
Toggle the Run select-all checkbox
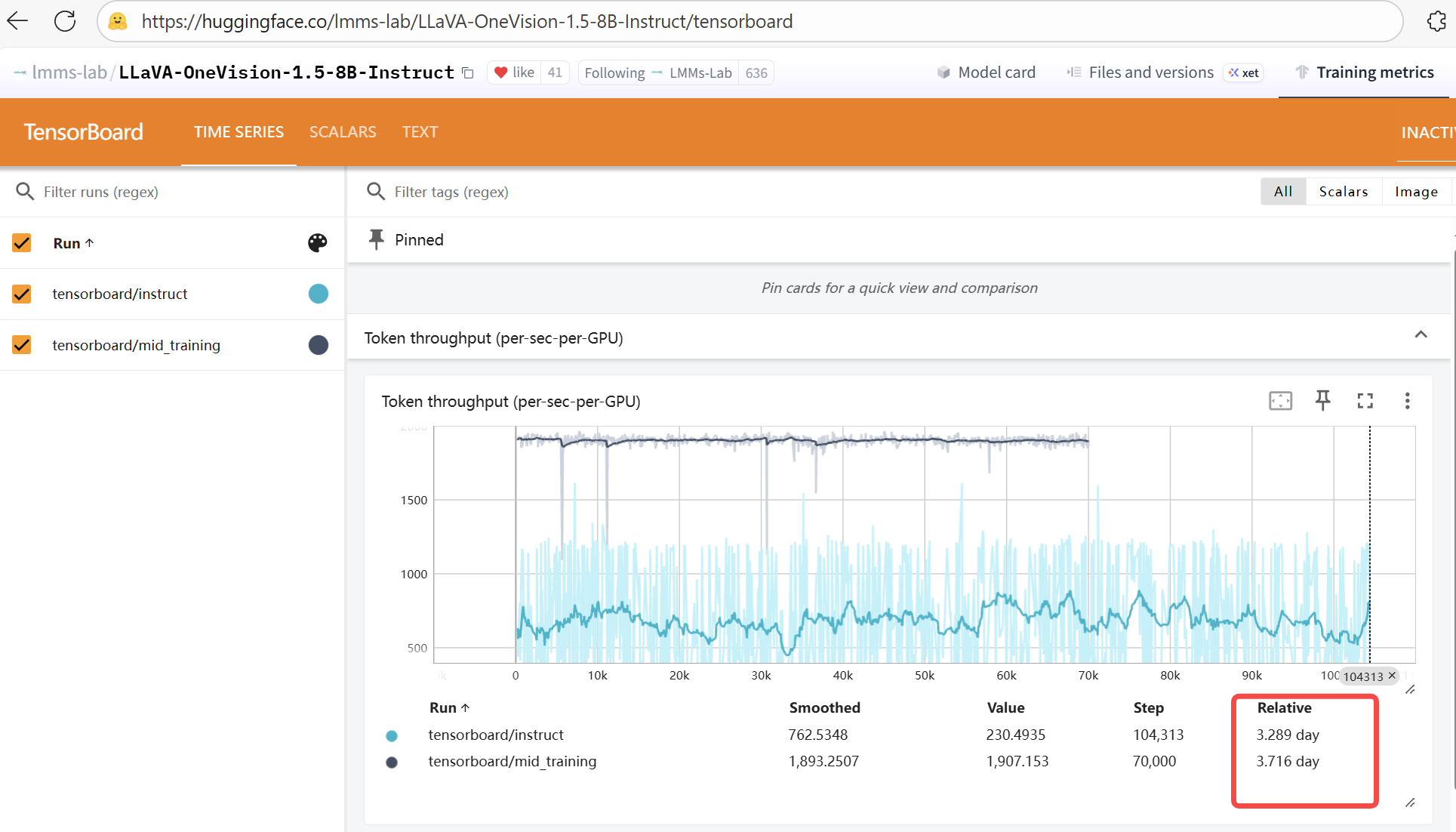coord(21,243)
